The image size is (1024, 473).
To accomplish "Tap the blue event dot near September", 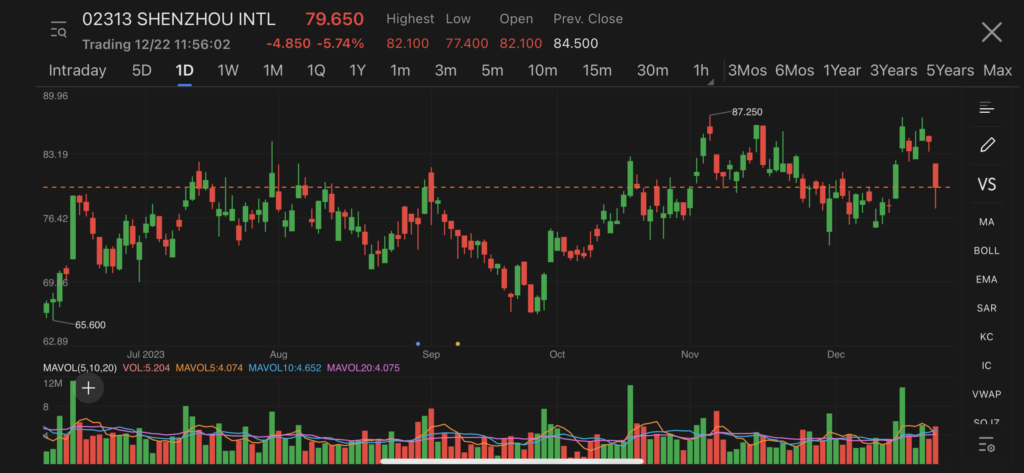I will 418,343.
